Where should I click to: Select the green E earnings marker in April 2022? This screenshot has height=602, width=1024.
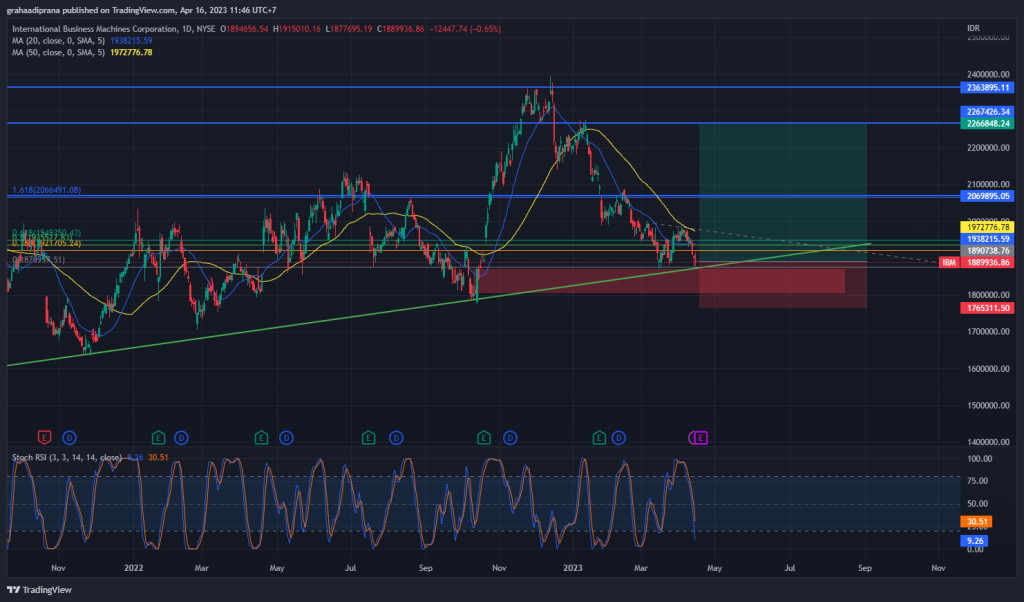click(x=261, y=437)
